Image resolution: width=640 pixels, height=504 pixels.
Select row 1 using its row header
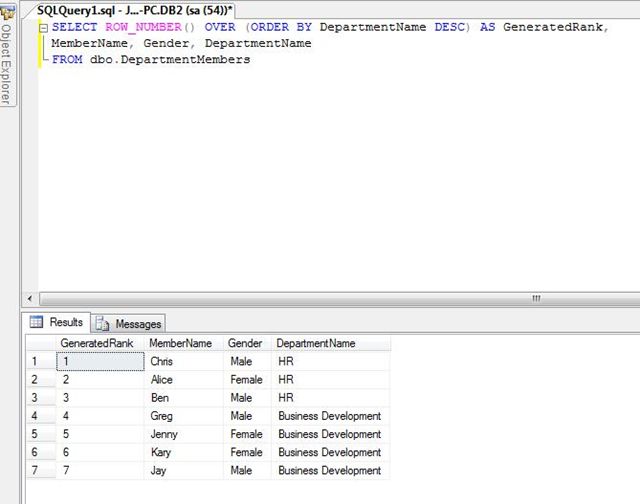tap(40, 361)
